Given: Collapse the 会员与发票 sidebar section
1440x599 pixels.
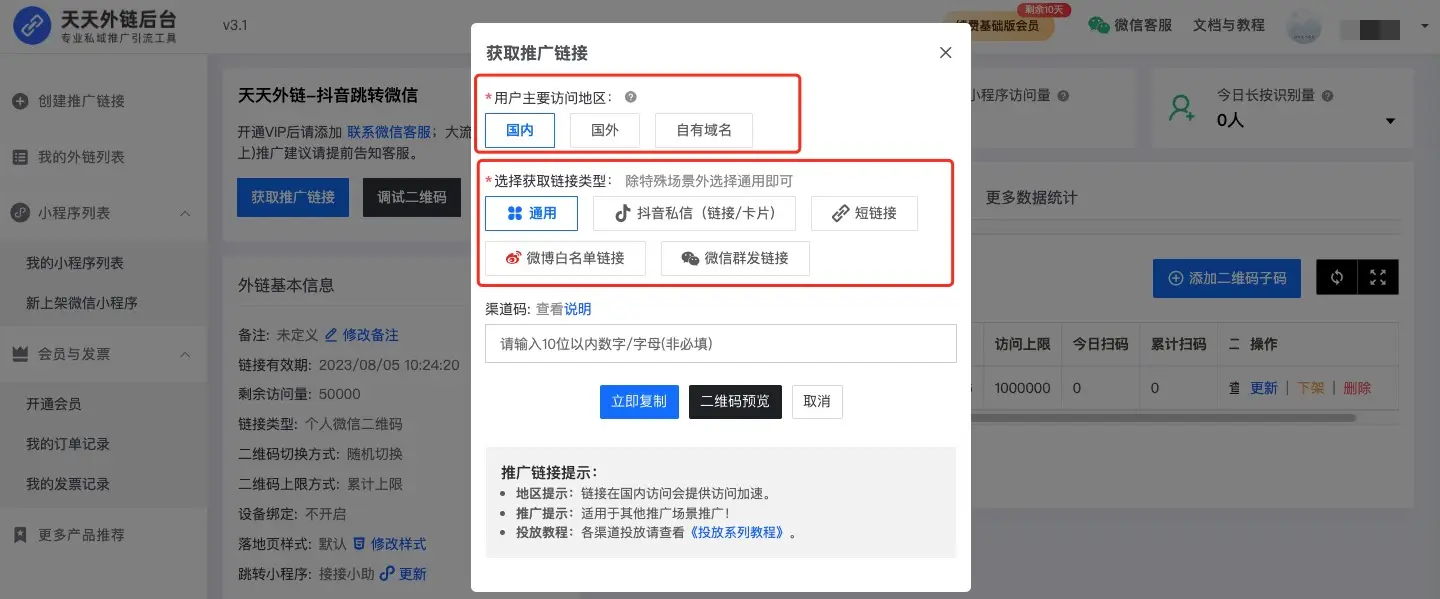Looking at the screenshot, I should pyautogui.click(x=185, y=354).
